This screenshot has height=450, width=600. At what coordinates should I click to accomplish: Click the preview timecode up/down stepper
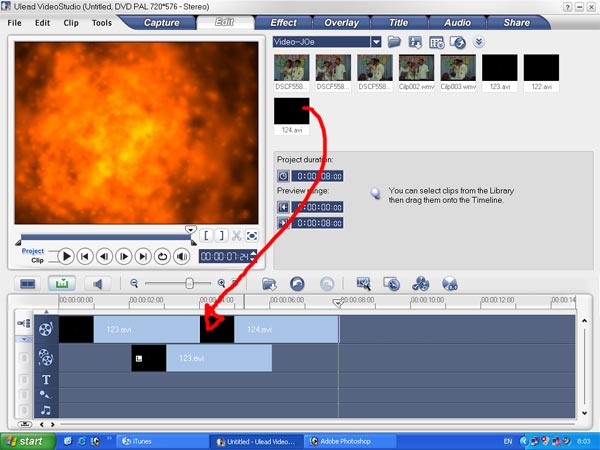tap(253, 256)
